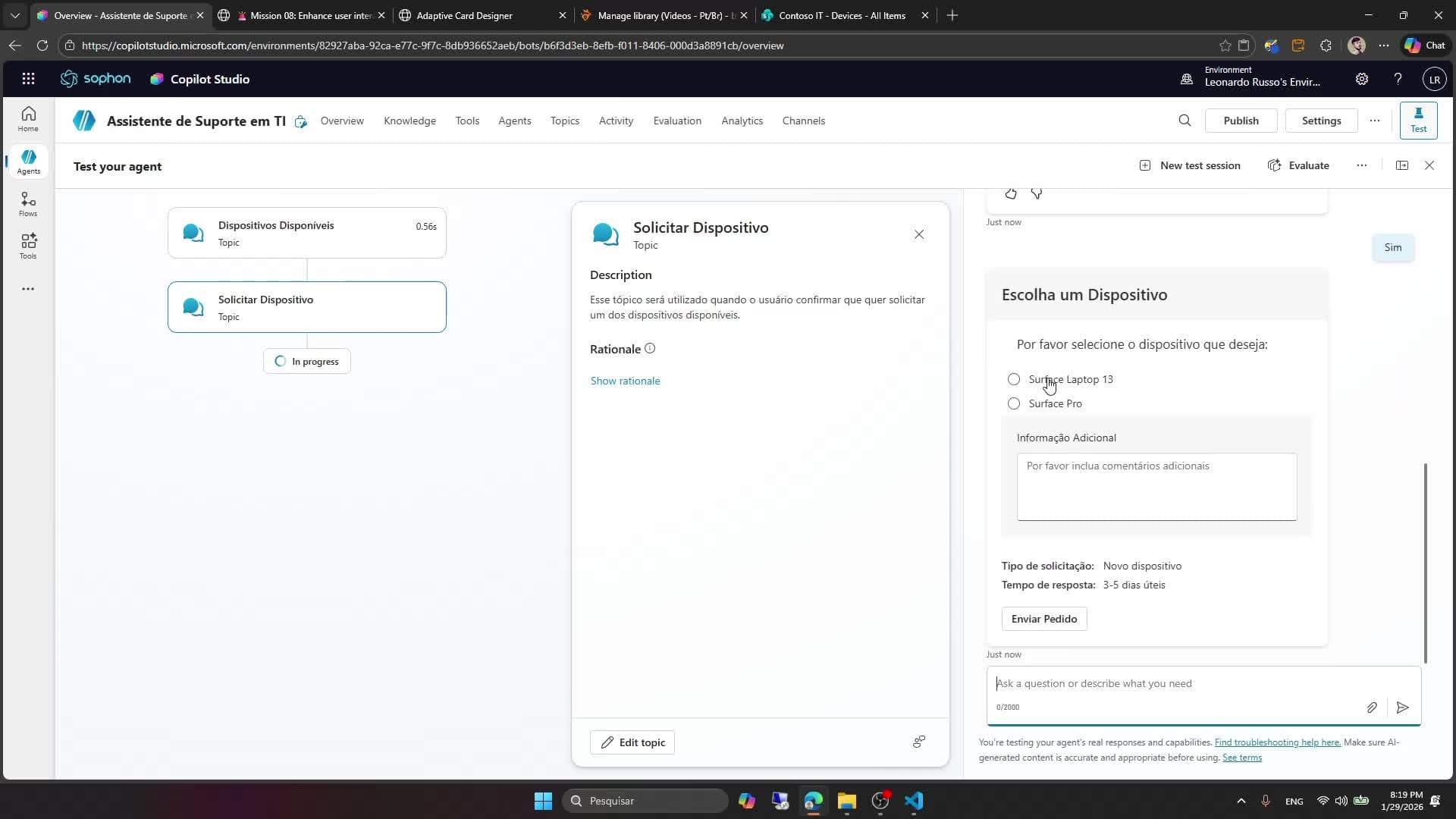This screenshot has height=819, width=1456.
Task: Click the thumbs down feedback icon
Action: (1037, 193)
